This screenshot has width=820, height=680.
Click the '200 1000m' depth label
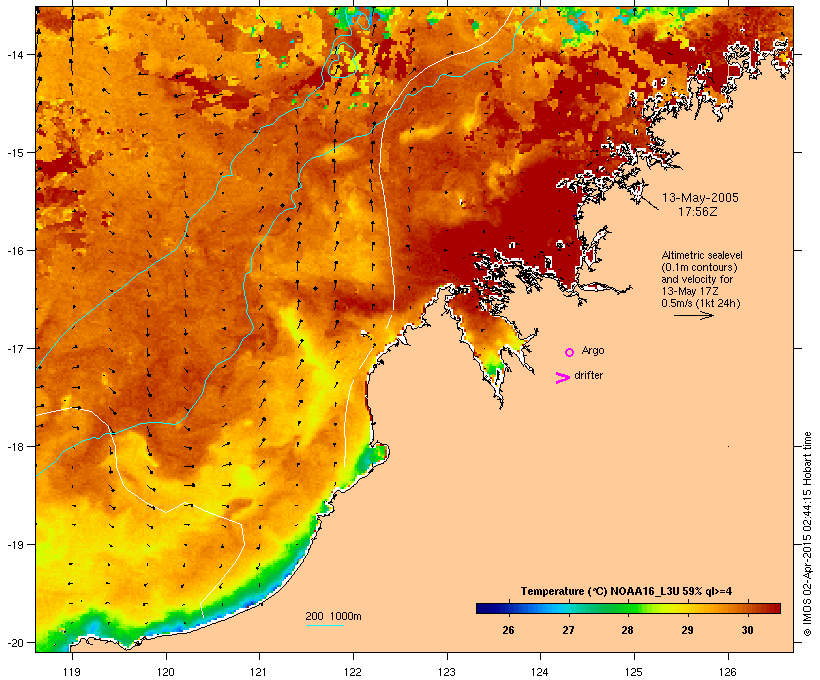pyautogui.click(x=333, y=616)
